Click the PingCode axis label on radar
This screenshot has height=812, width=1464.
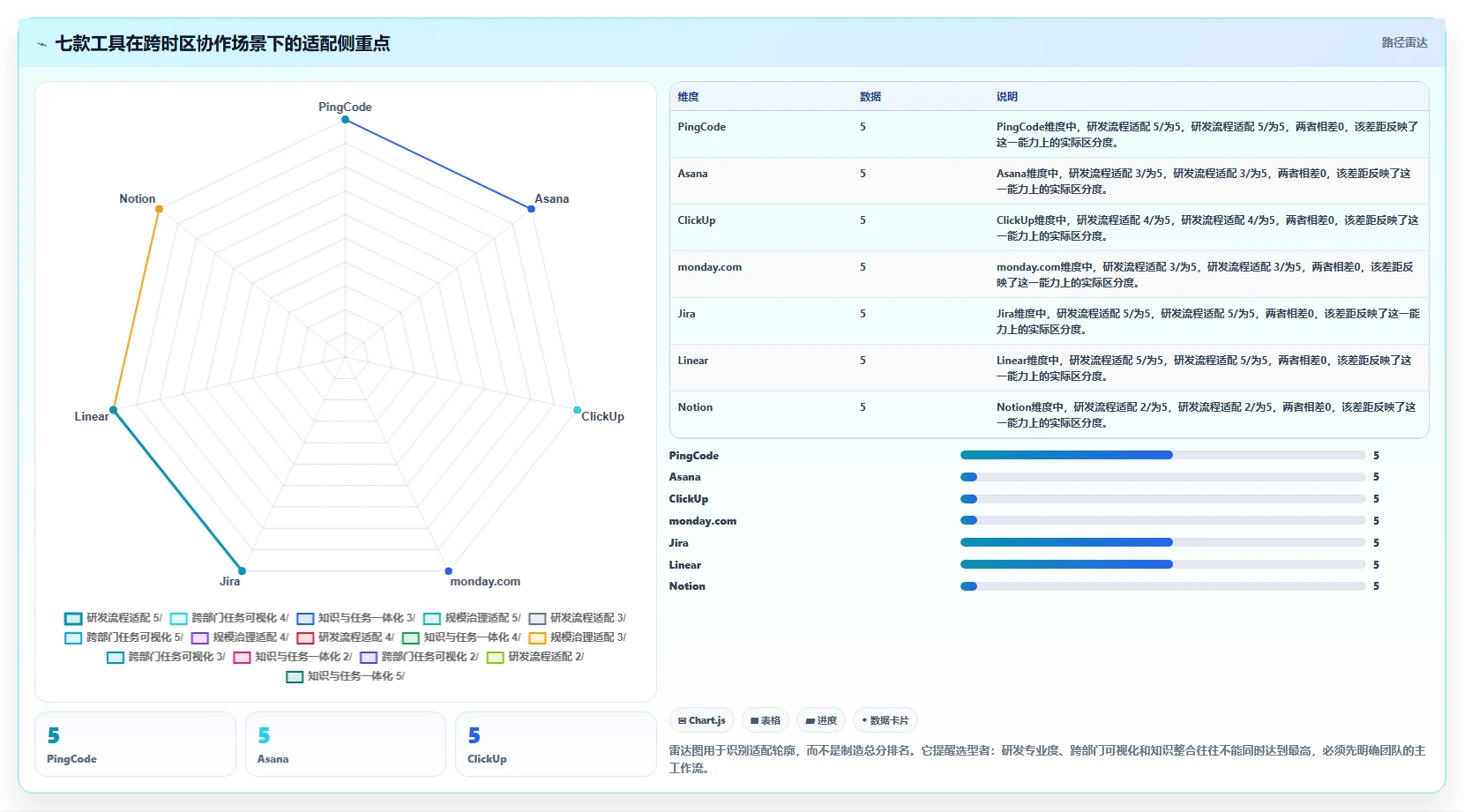point(345,107)
